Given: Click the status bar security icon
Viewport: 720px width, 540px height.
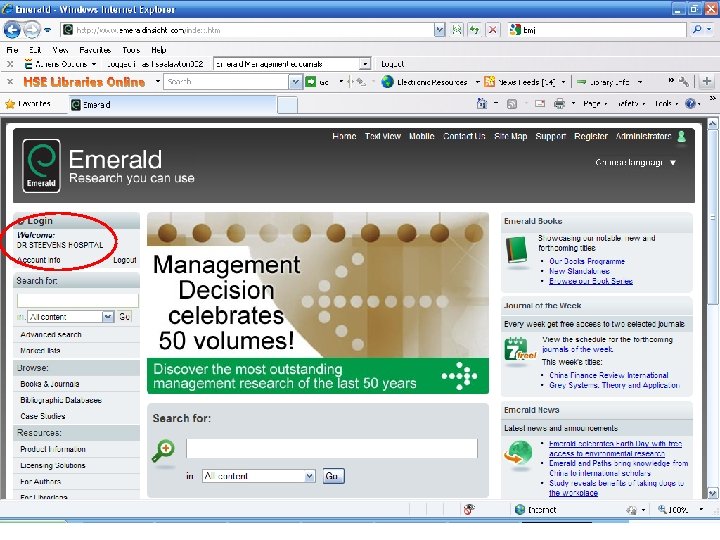Looking at the screenshot, I should (468, 509).
